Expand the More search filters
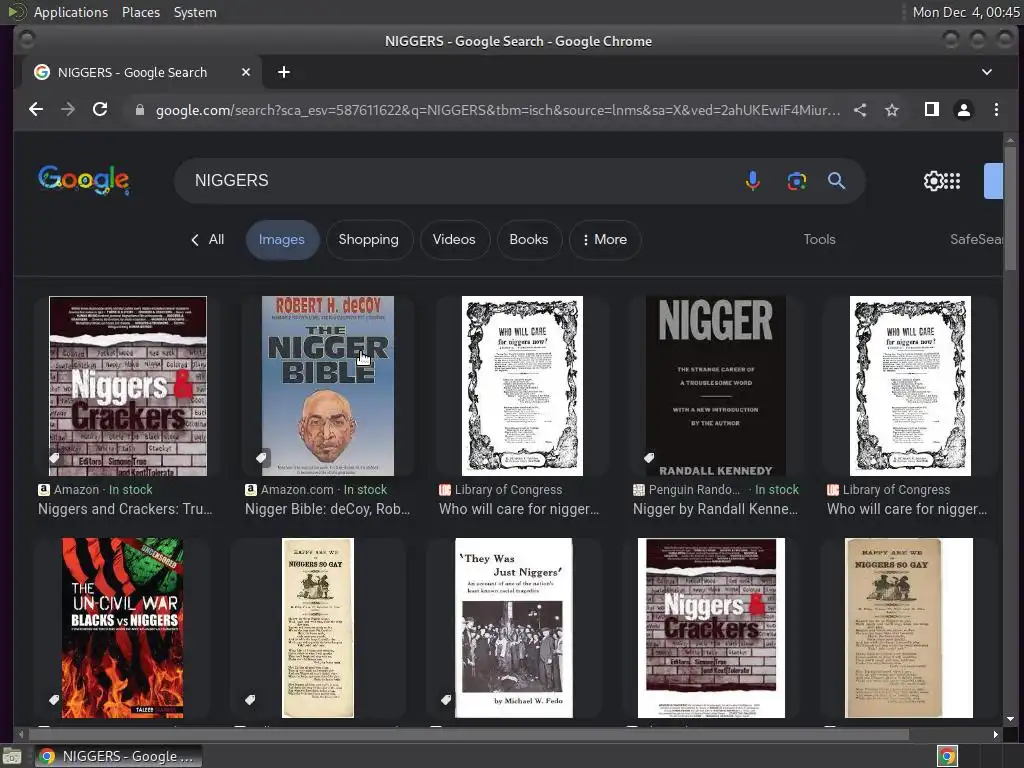The width and height of the screenshot is (1024, 768). (x=605, y=240)
